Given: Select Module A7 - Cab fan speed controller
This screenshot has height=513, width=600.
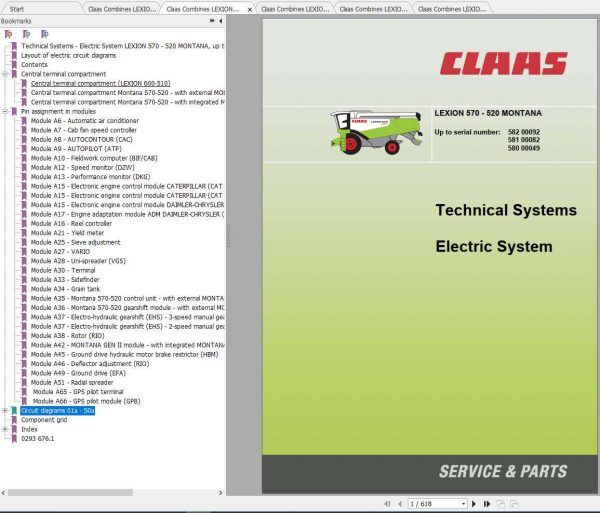Looking at the screenshot, I should pos(83,130).
